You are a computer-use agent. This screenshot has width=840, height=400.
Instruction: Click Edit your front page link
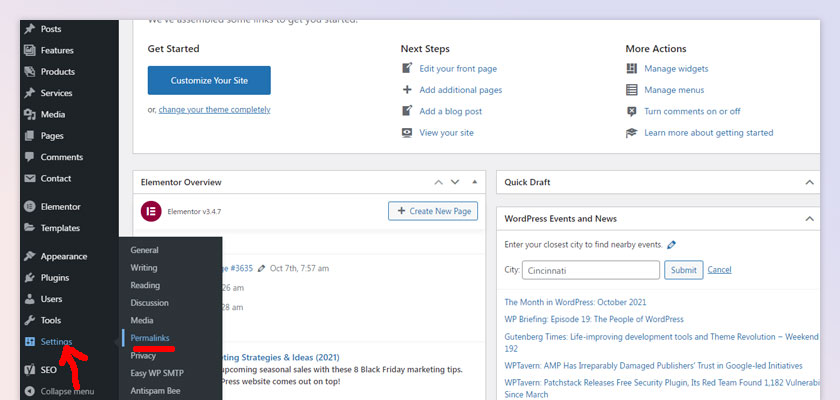click(458, 69)
